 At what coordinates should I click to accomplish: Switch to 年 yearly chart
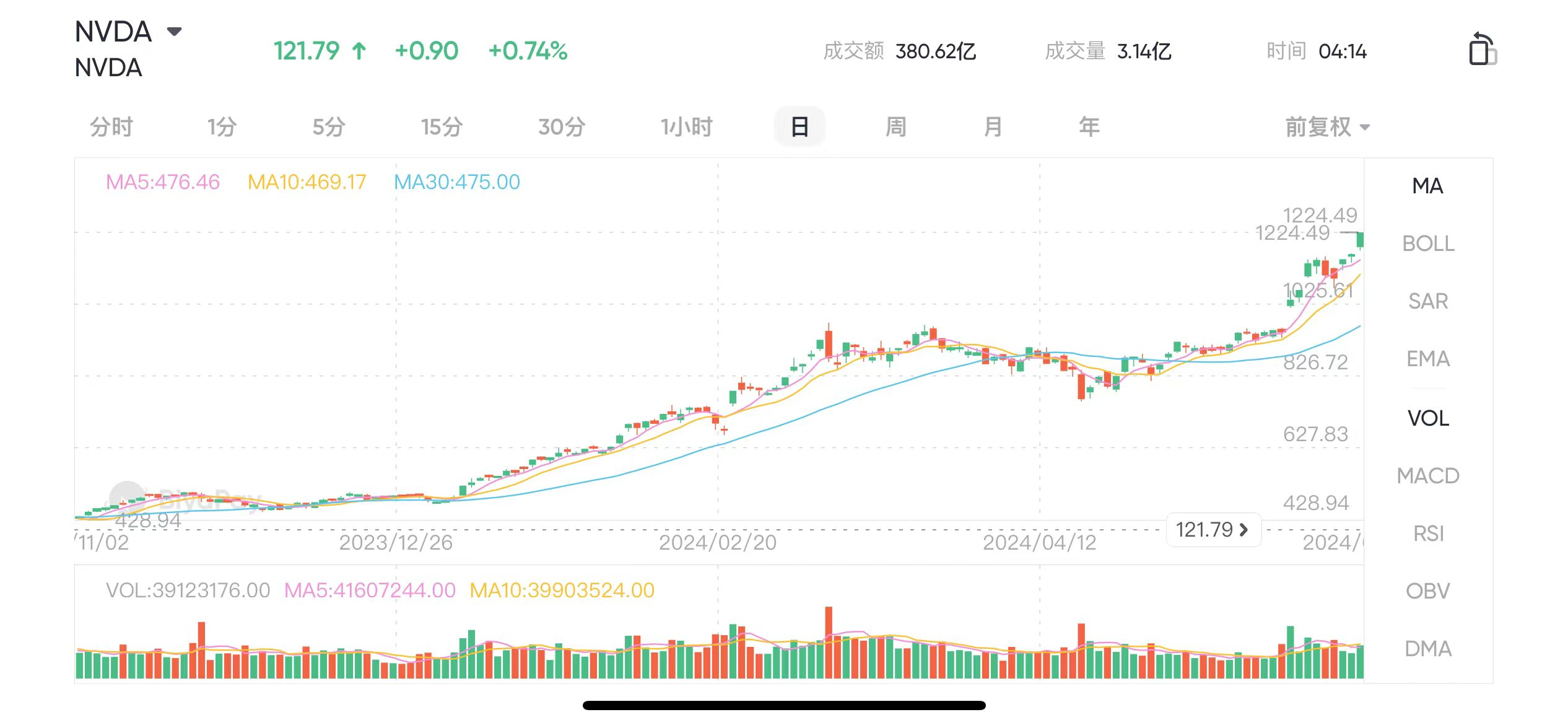point(1089,127)
